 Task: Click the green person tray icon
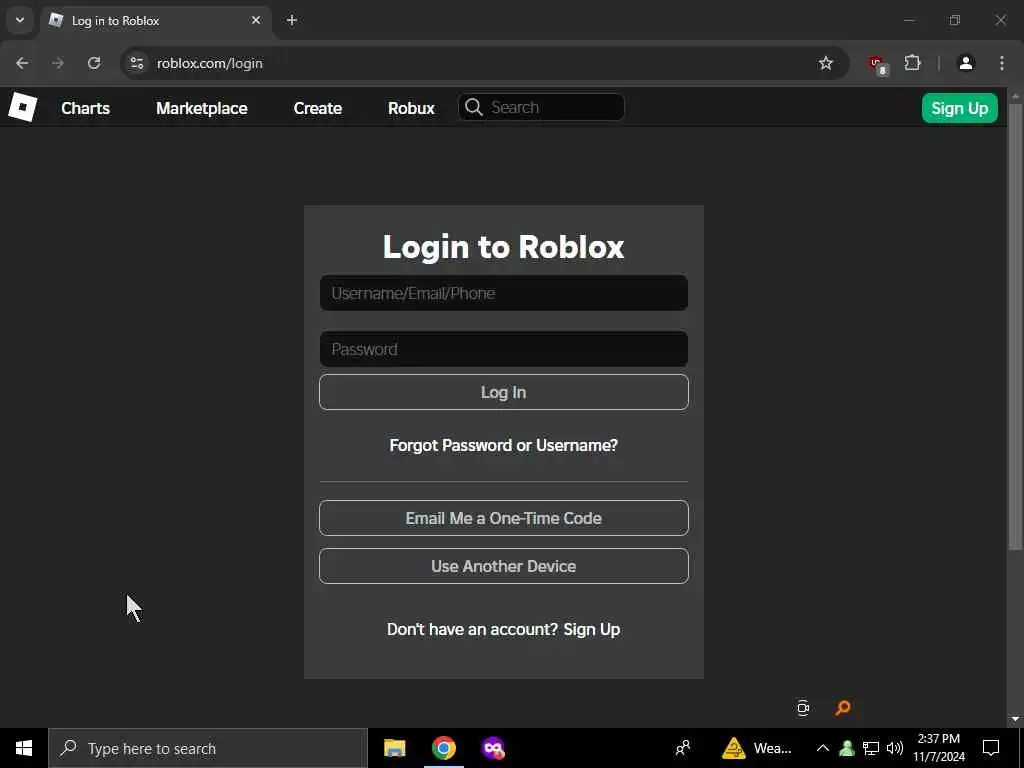click(847, 748)
